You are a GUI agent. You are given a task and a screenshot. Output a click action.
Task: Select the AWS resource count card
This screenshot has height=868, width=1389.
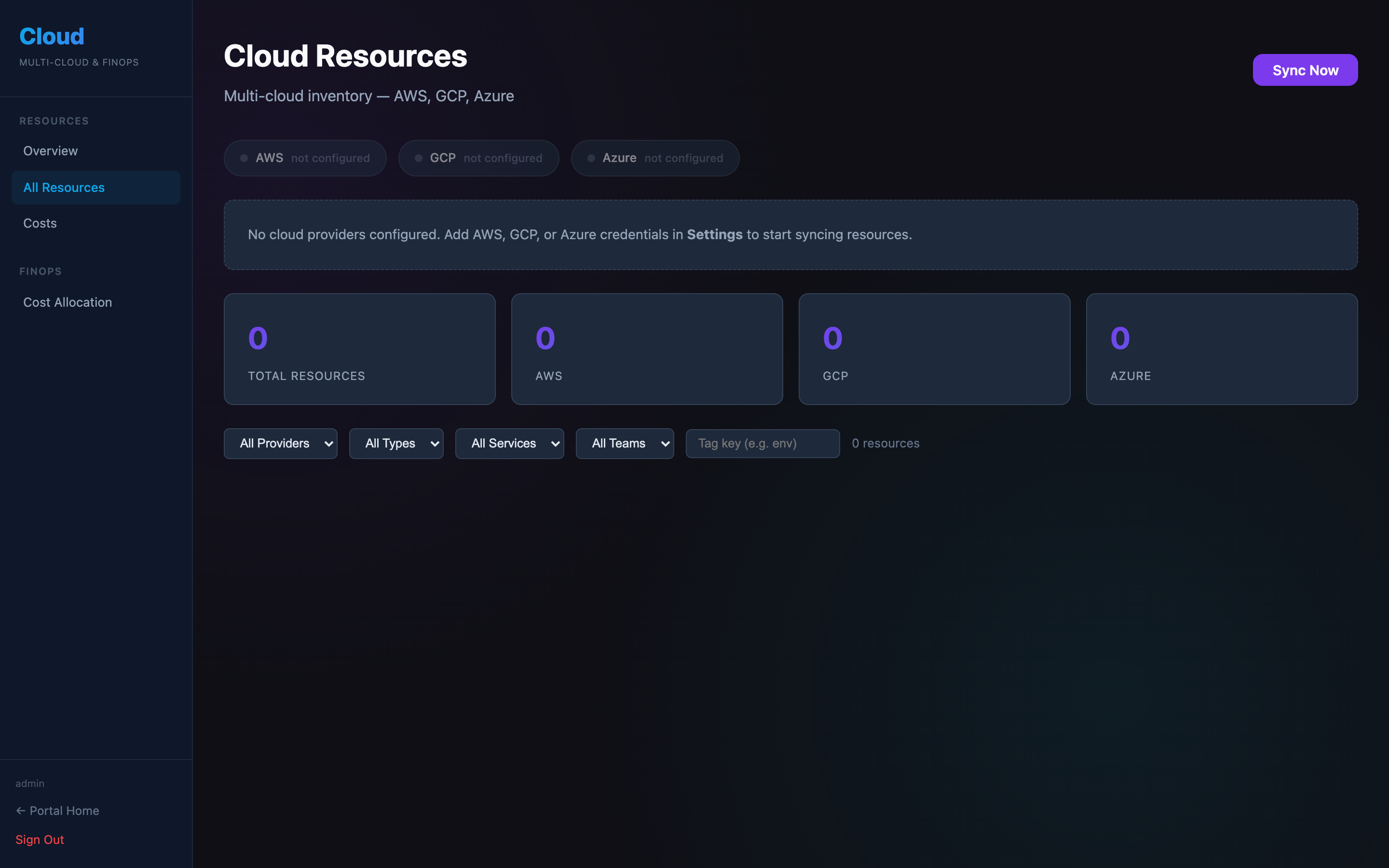646,349
